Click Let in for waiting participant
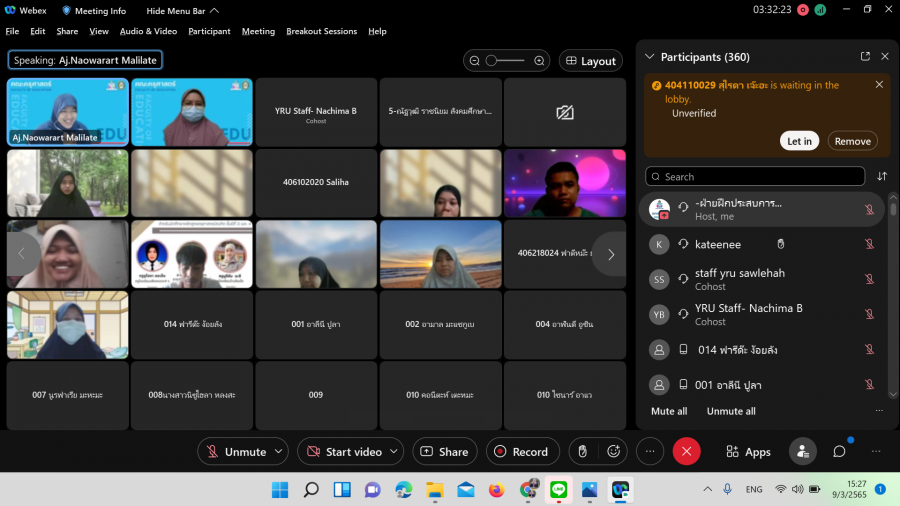 pyautogui.click(x=799, y=141)
